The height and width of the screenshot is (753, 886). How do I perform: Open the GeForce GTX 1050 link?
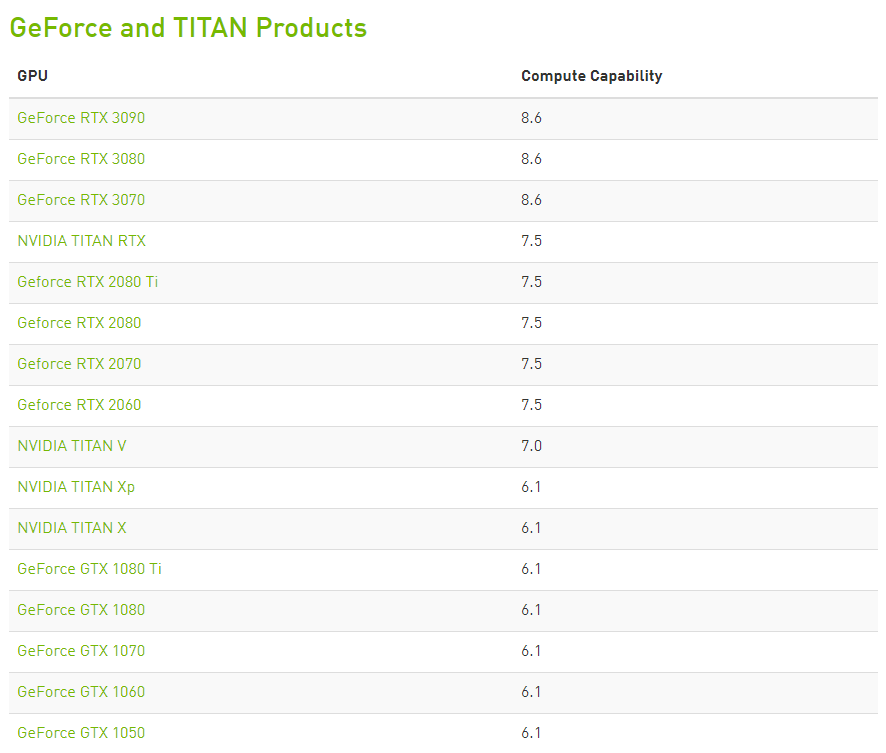pyautogui.click(x=81, y=733)
